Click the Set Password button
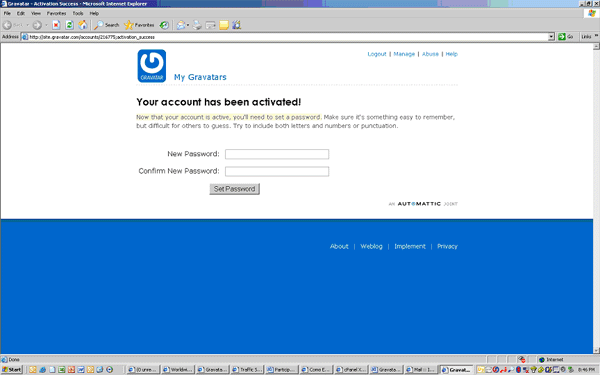Image resolution: width=600 pixels, height=375 pixels. (235, 189)
